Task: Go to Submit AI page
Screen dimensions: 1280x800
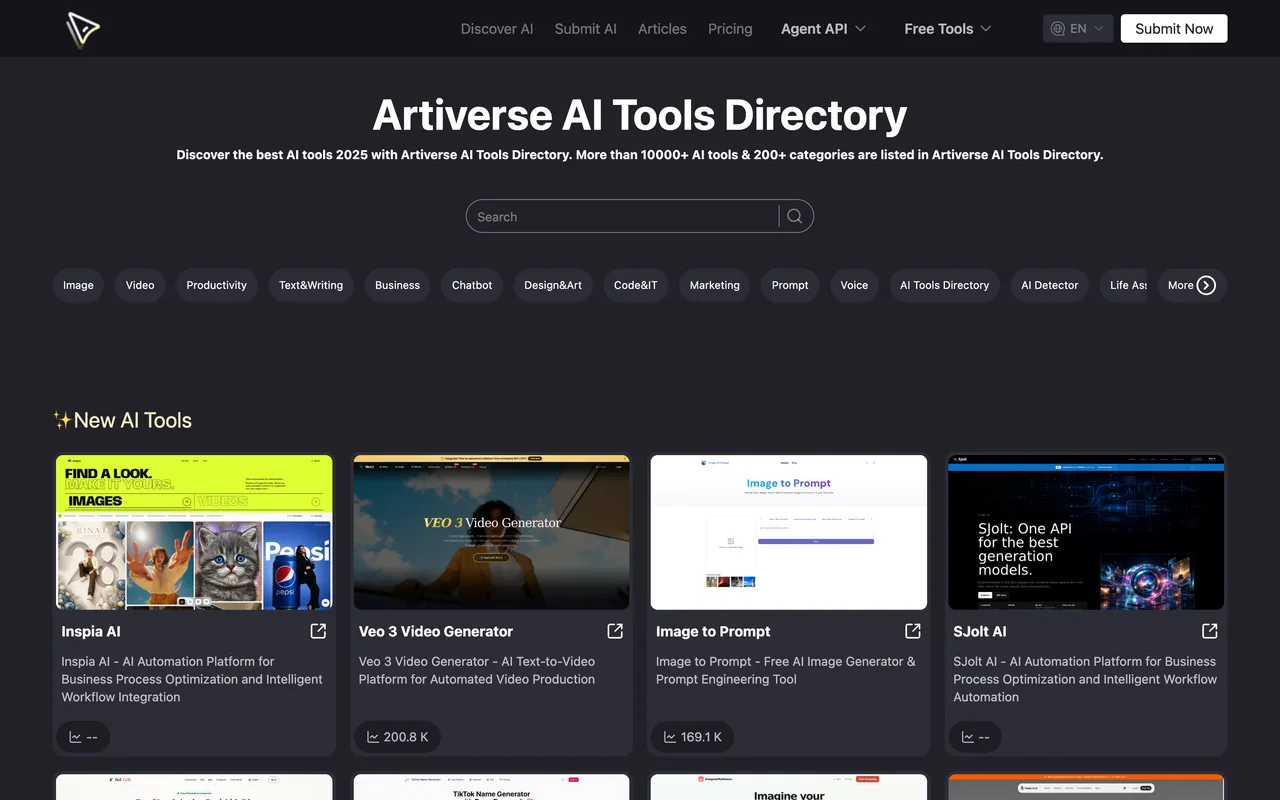Action: click(586, 29)
